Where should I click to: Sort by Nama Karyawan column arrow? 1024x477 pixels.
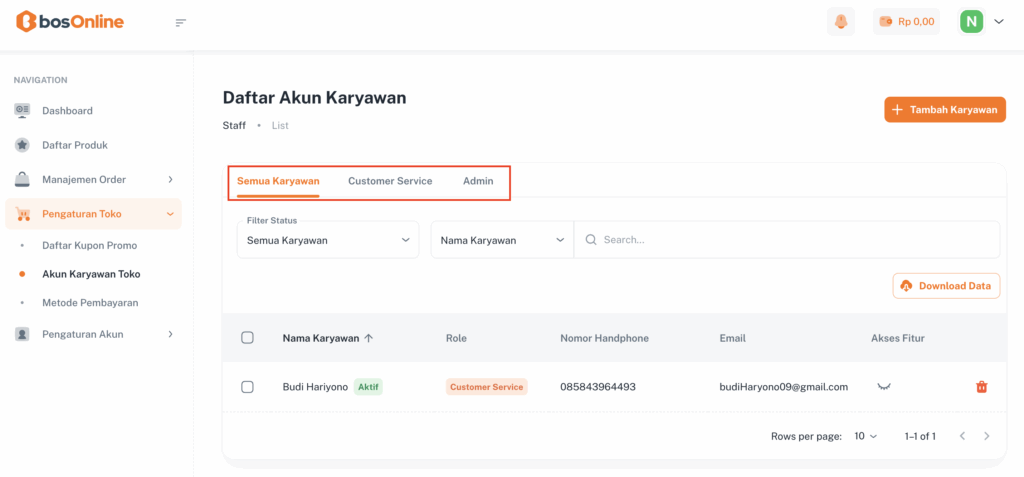369,338
